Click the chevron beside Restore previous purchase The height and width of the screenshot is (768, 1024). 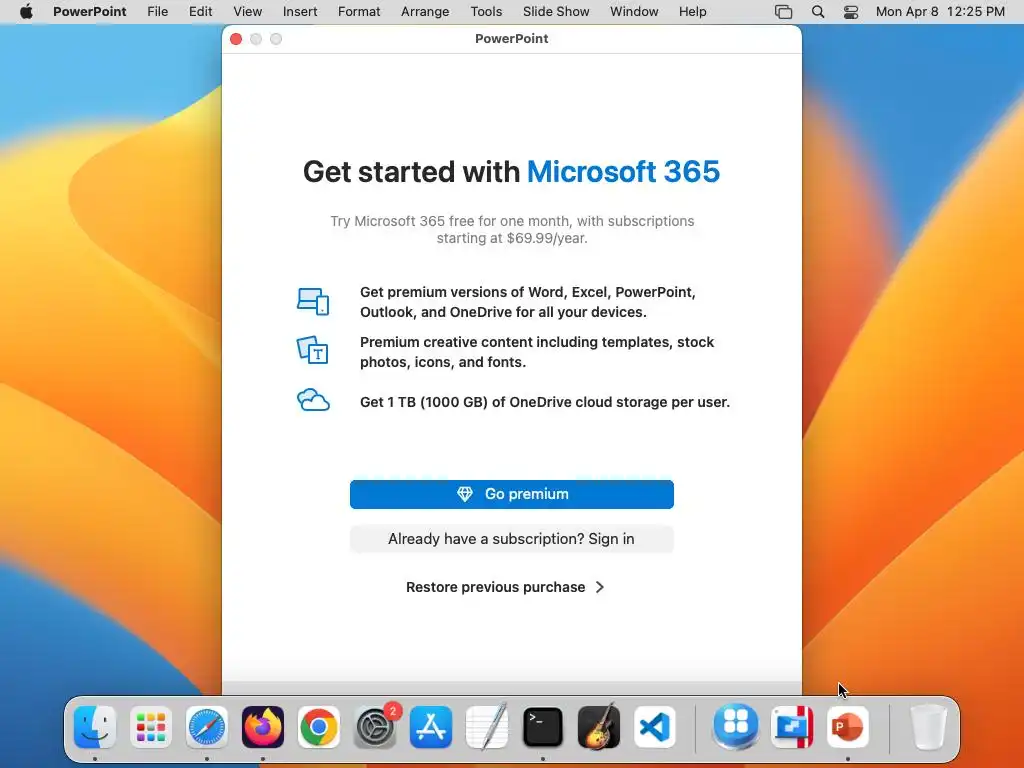pyautogui.click(x=600, y=587)
